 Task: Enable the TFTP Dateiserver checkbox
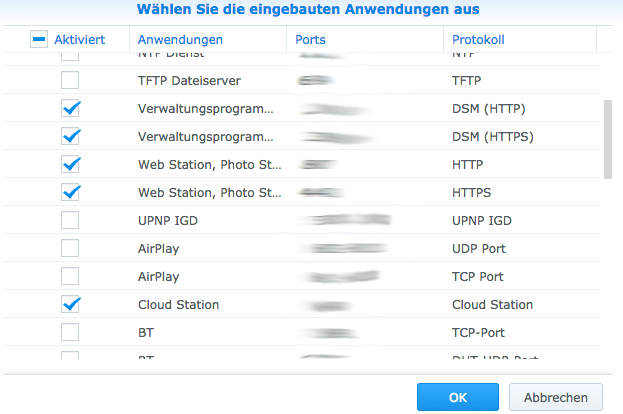pos(70,80)
